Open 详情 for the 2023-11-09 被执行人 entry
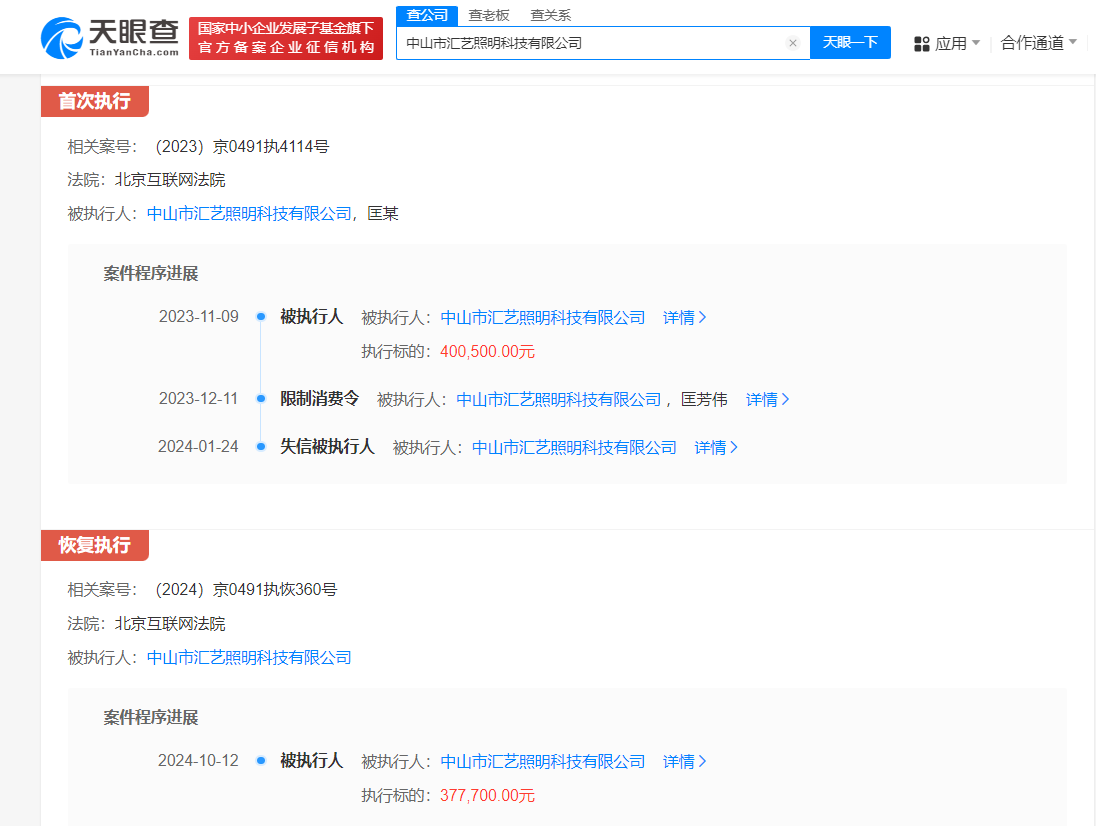The width and height of the screenshot is (1096, 826). 684,317
